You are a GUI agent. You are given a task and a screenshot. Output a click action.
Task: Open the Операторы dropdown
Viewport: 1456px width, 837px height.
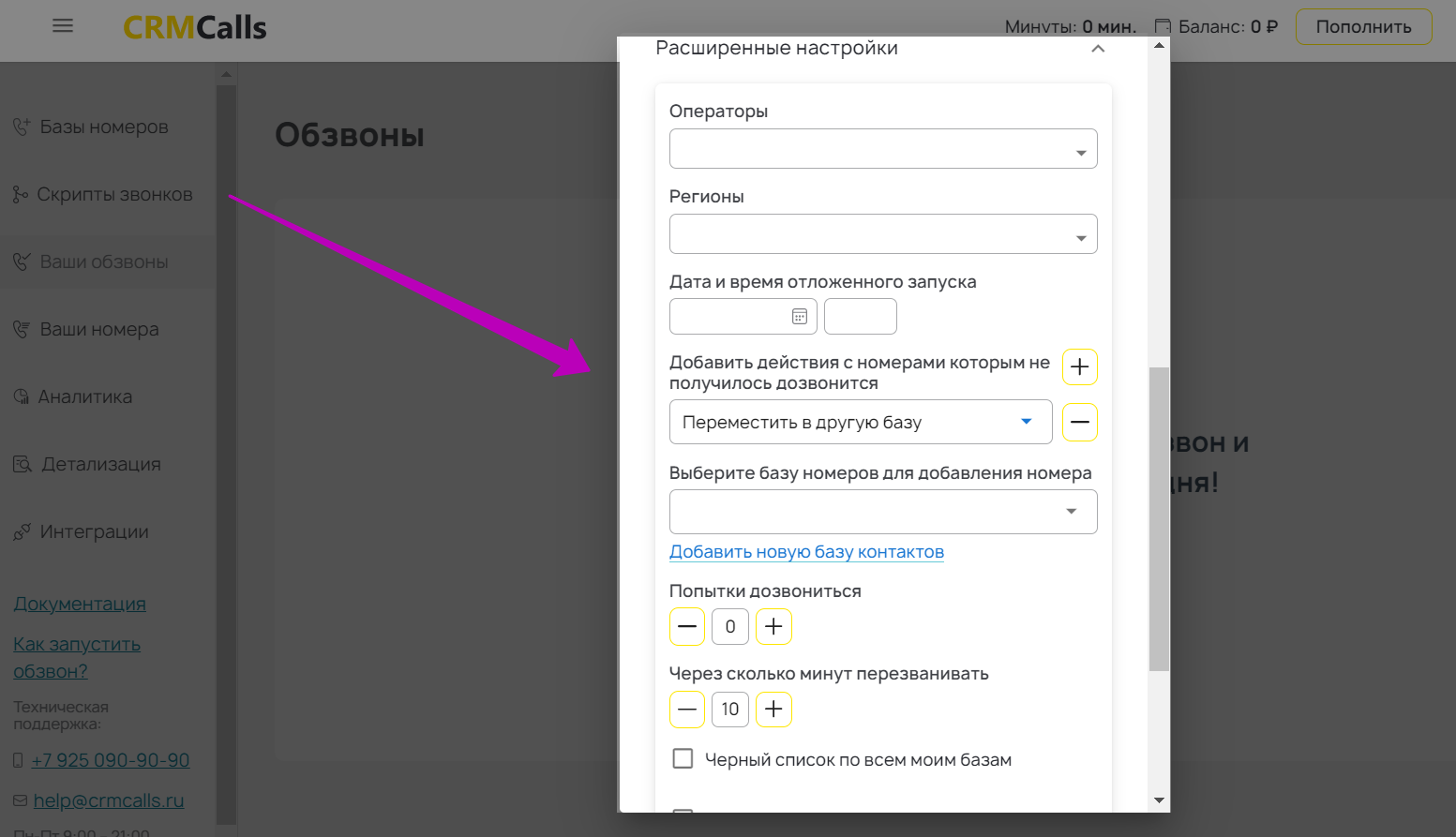point(882,149)
